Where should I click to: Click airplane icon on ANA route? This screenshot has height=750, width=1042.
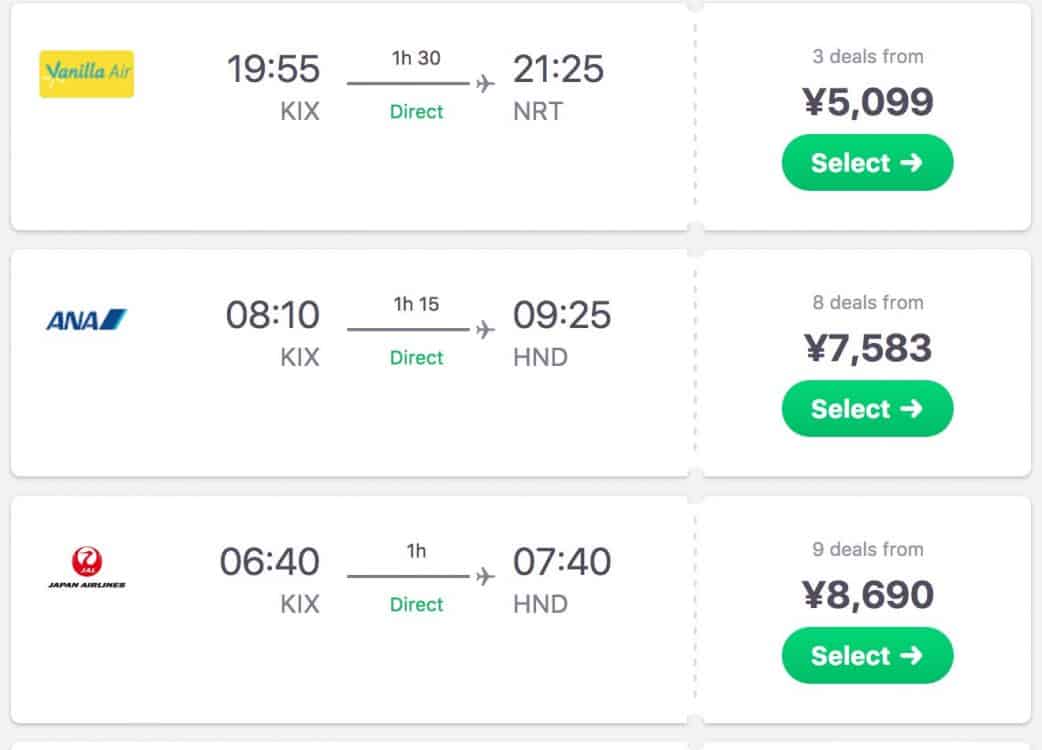(485, 329)
